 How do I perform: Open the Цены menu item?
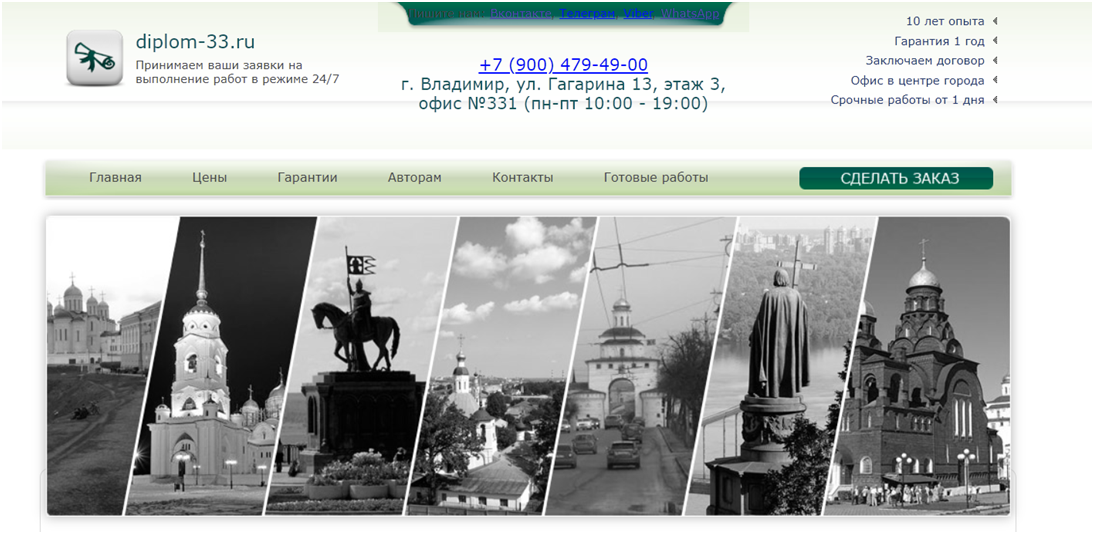(x=209, y=177)
